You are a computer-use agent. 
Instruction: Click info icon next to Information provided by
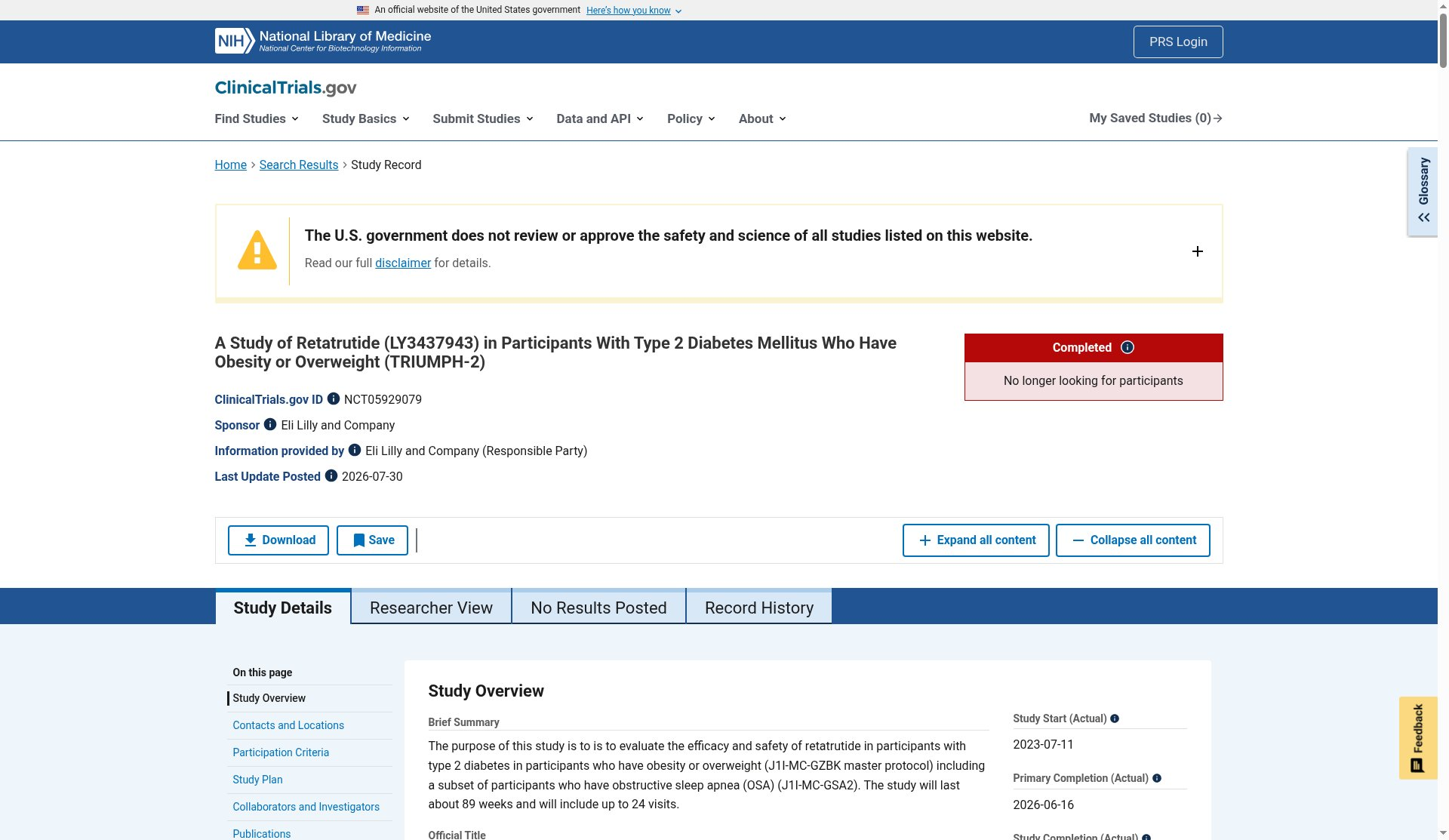pos(355,450)
